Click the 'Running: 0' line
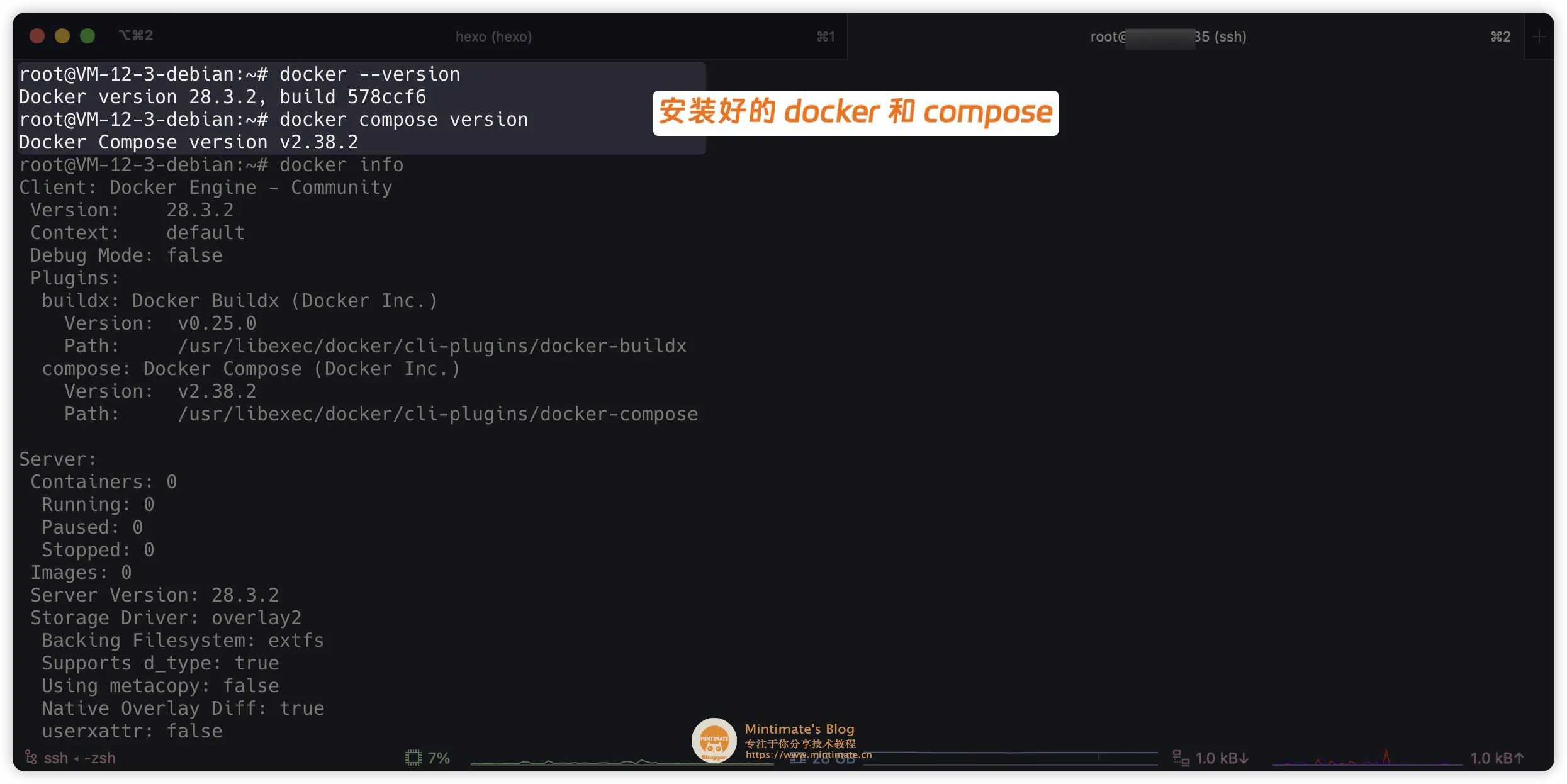1567x784 pixels. tap(98, 505)
